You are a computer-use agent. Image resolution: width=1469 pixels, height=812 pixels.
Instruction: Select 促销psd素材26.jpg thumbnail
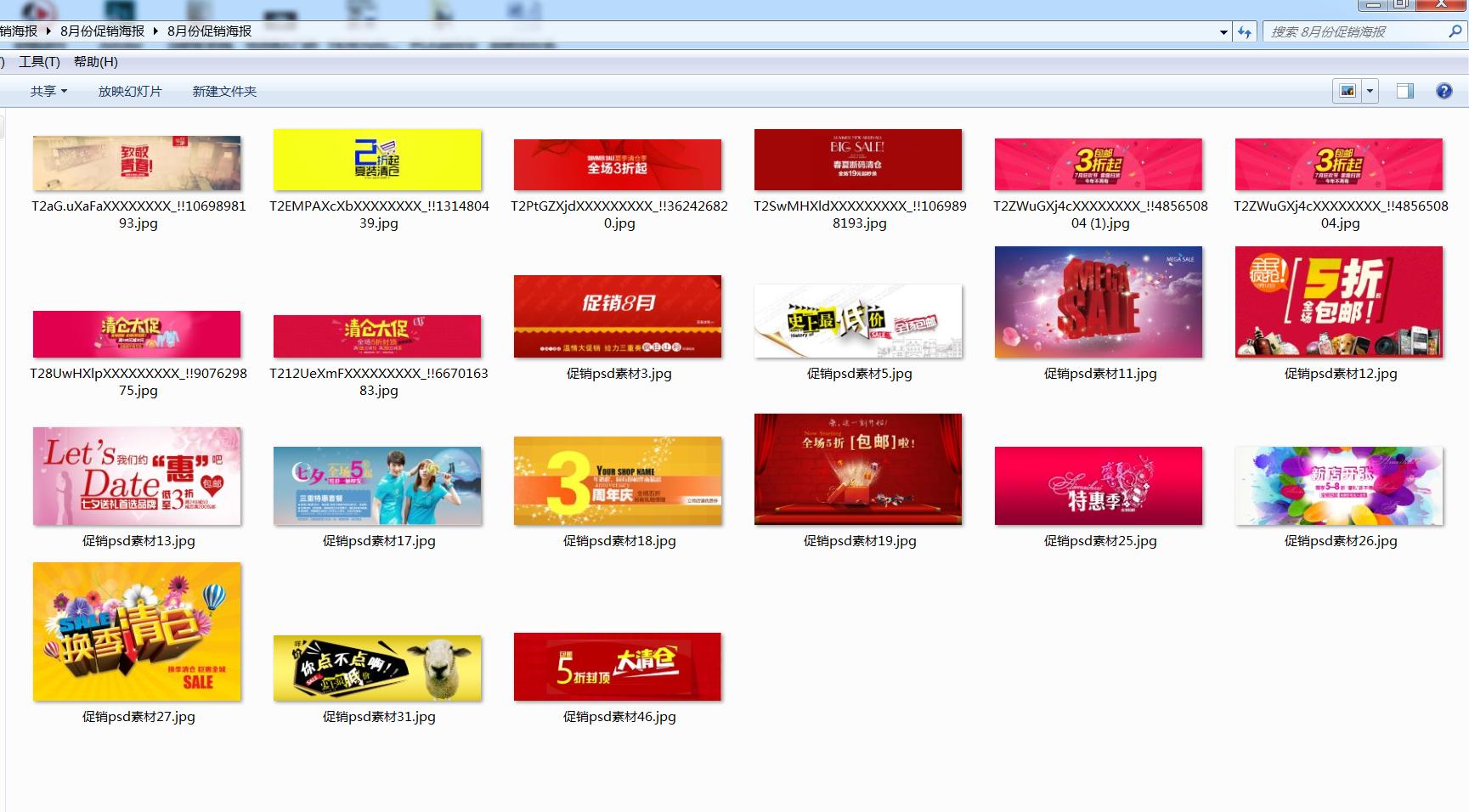coord(1340,486)
